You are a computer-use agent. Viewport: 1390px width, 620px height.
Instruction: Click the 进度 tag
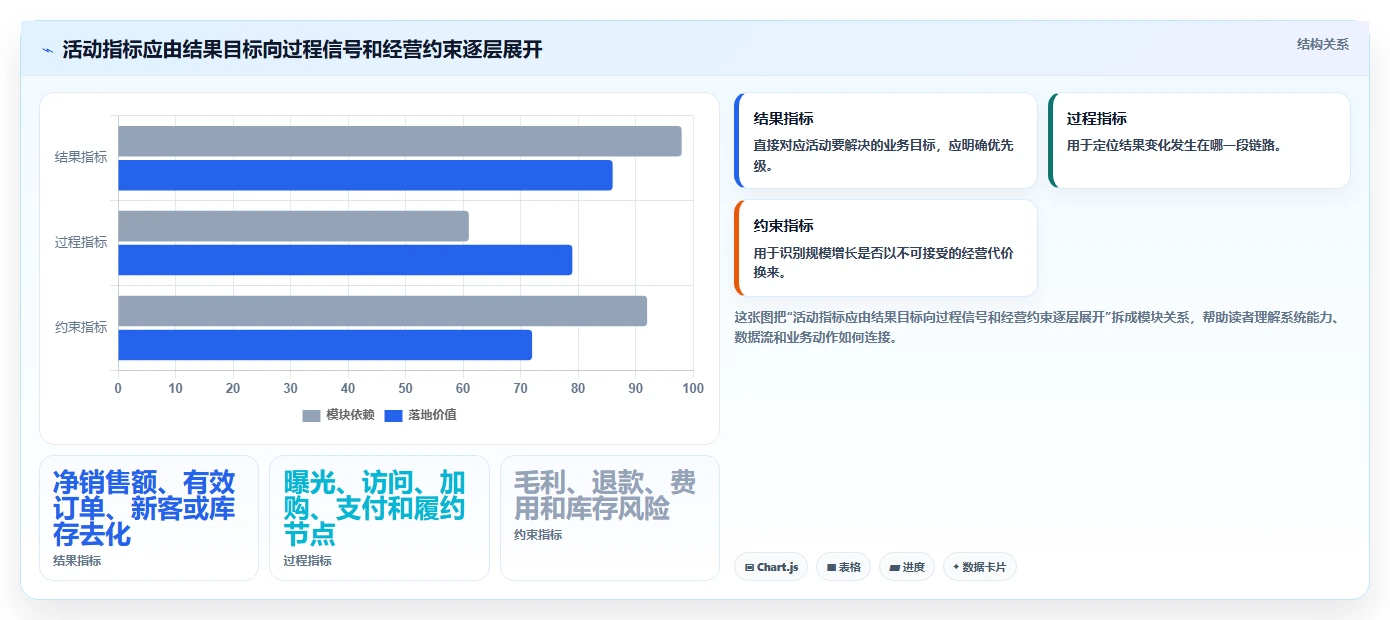point(906,567)
